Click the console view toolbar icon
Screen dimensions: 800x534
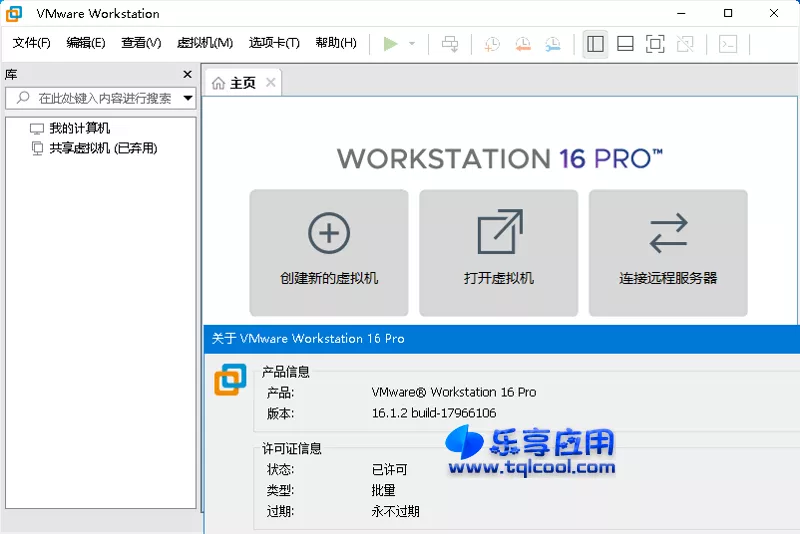[728, 44]
